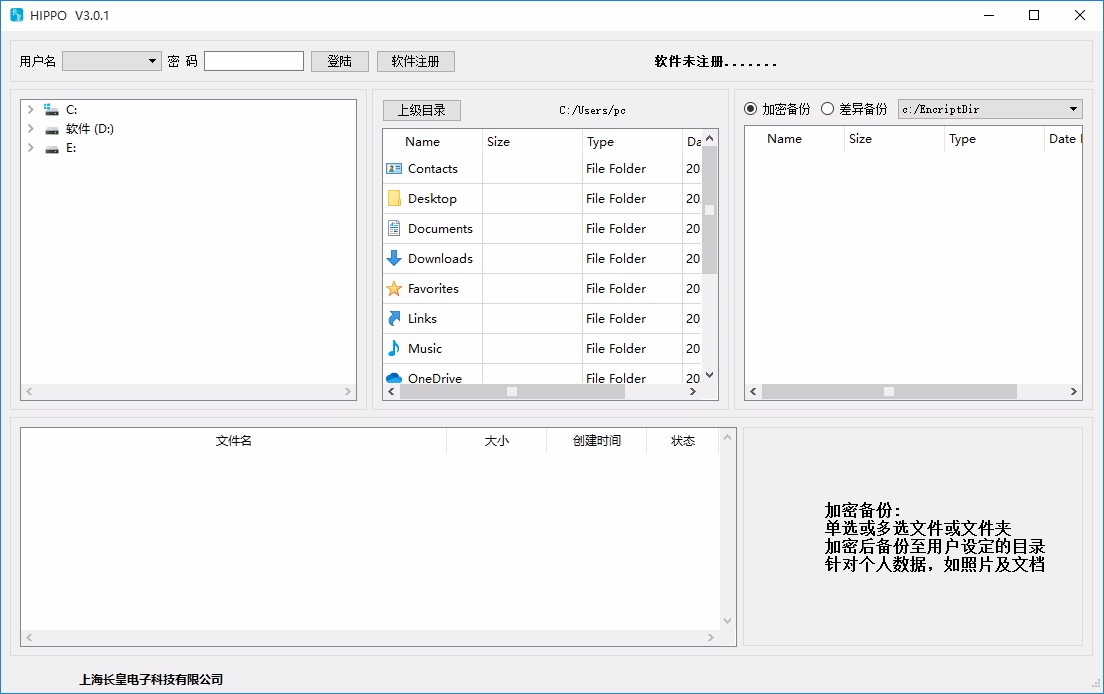Open the c:/EncriptDir backup directory dropdown
The image size is (1104, 694).
[990, 109]
